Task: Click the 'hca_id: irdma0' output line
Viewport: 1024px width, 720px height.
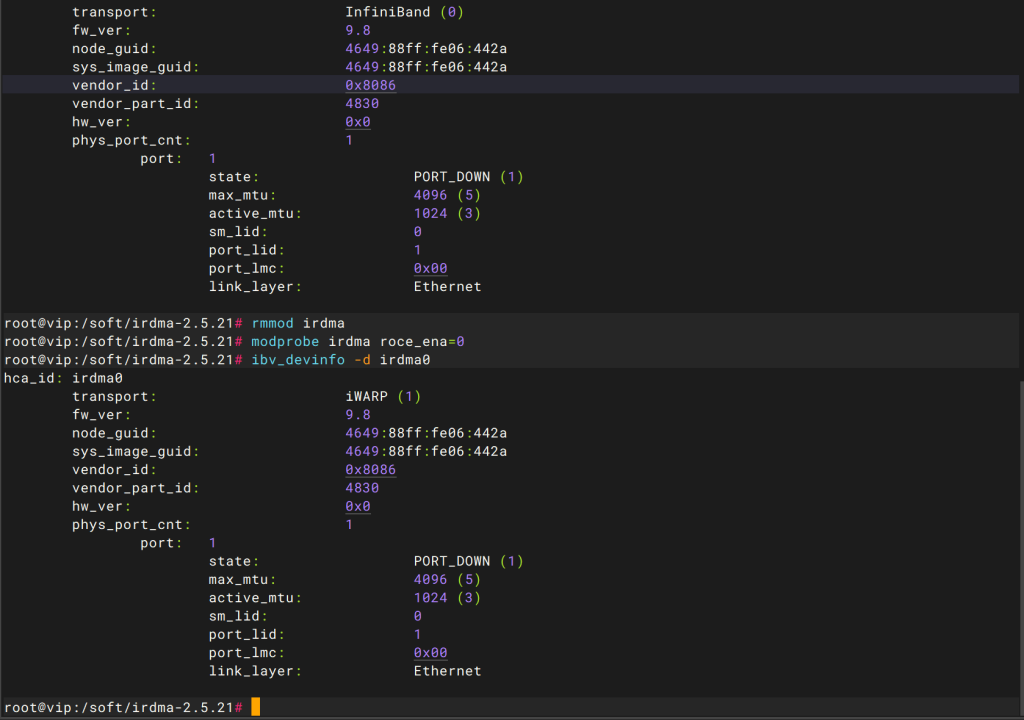Action: 63,378
